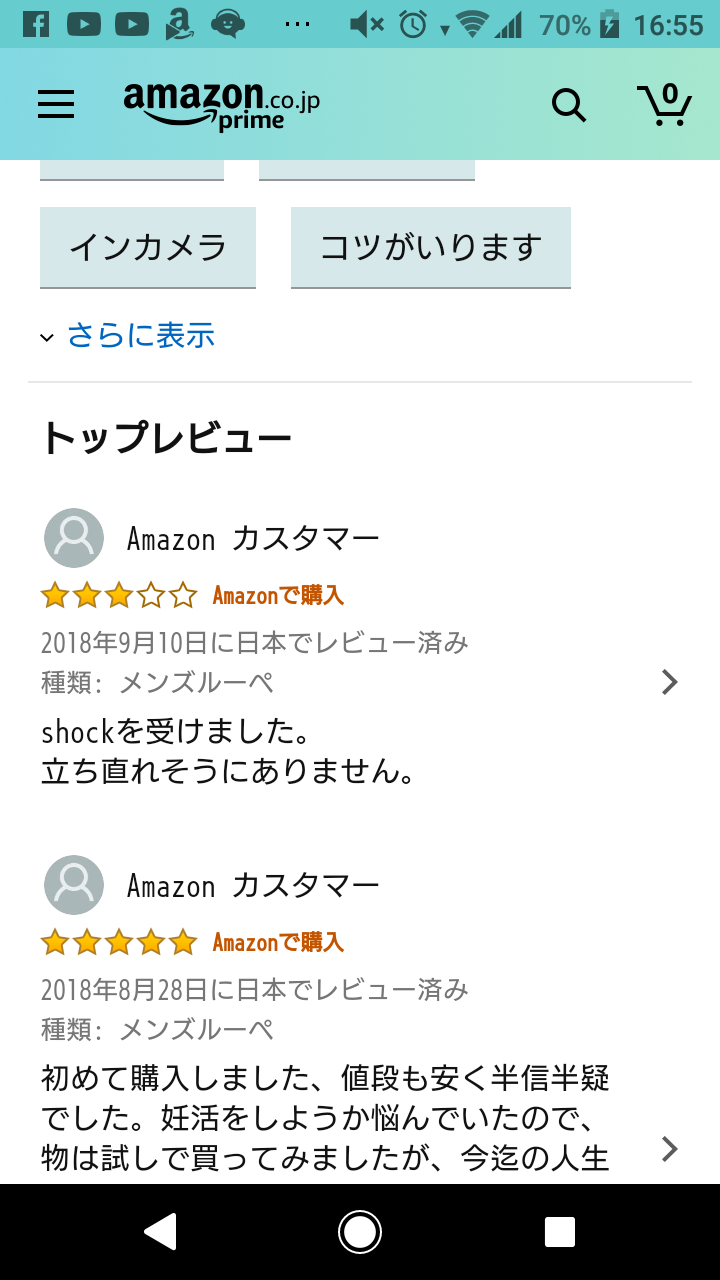720x1280 pixels.
Task: Open first review via right chevron
Action: (670, 682)
